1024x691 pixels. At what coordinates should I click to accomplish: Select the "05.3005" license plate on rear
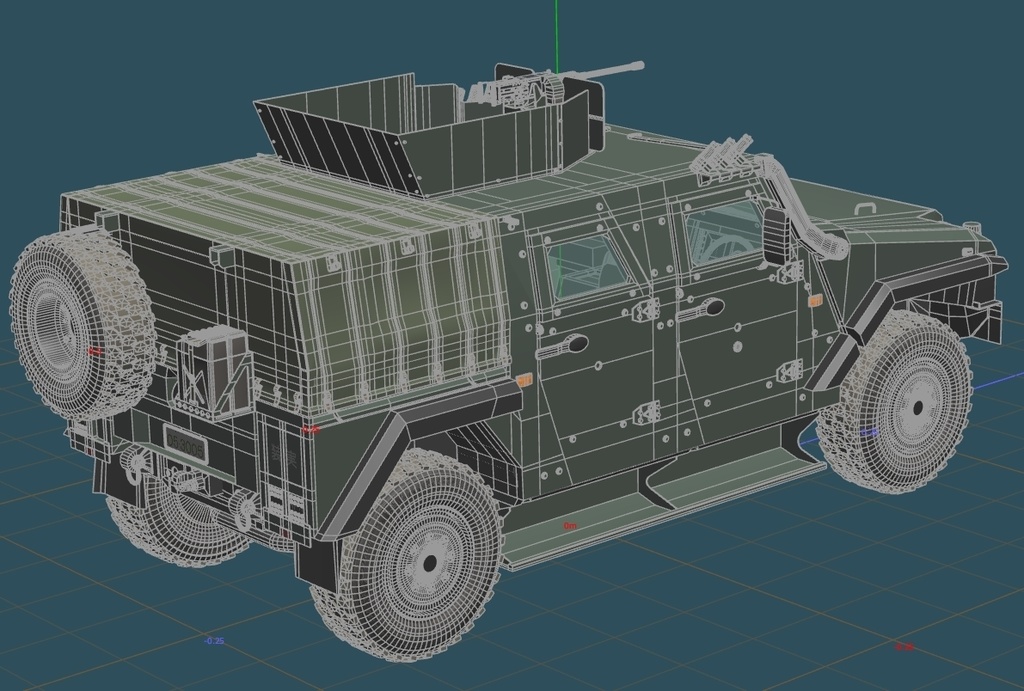(x=185, y=443)
